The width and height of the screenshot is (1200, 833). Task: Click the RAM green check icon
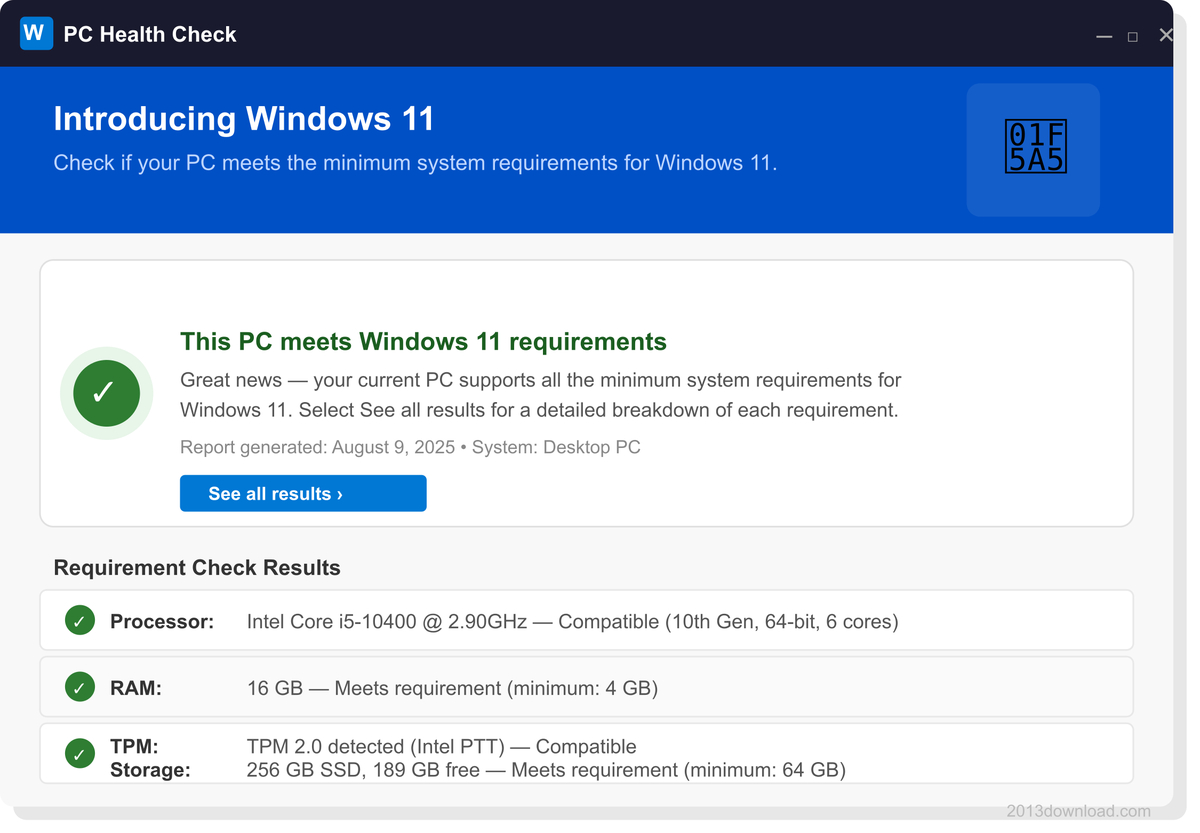click(80, 688)
